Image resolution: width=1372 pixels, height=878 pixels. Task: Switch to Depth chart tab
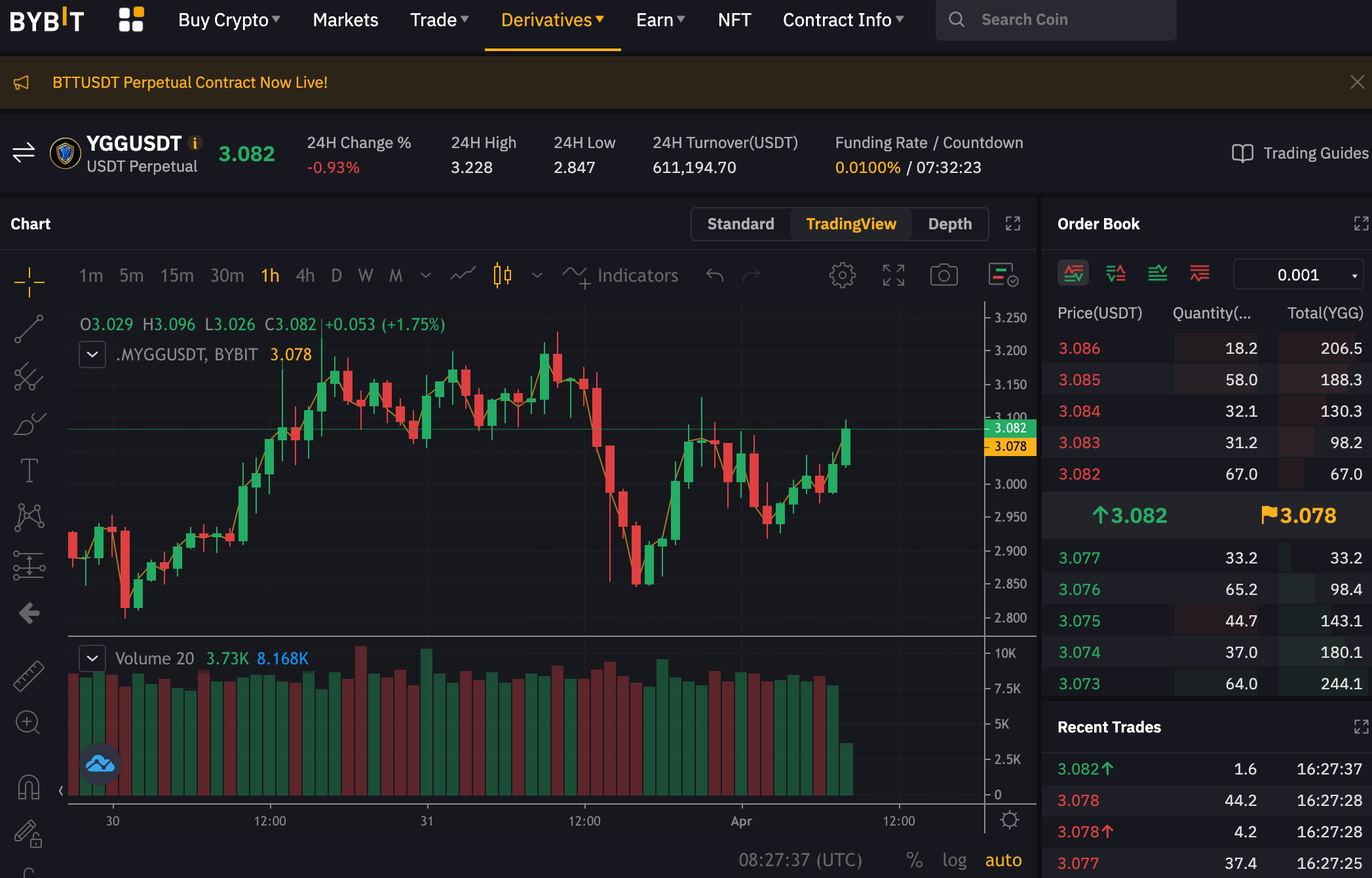[x=950, y=224]
